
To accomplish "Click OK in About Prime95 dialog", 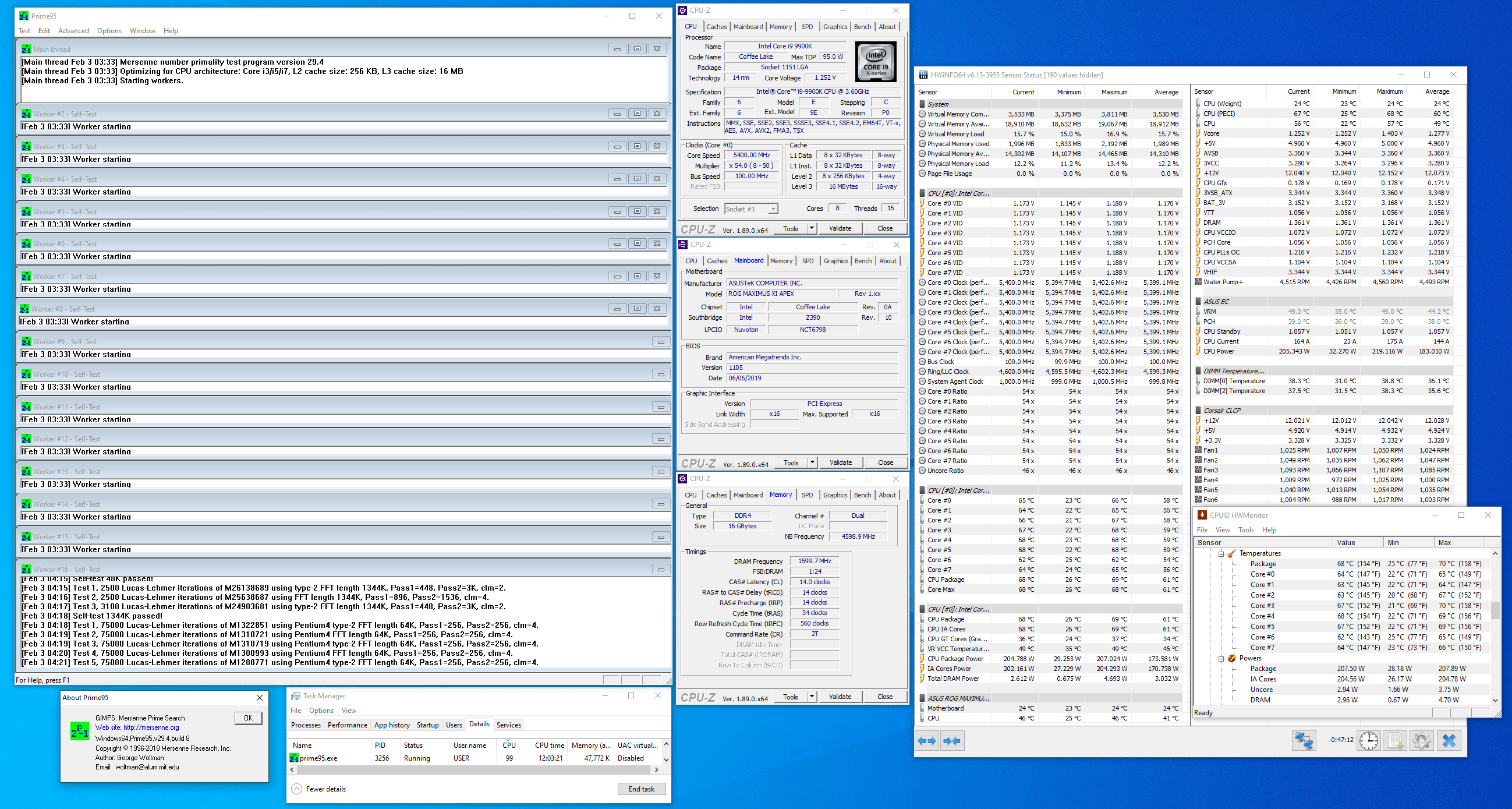I will click(x=248, y=718).
